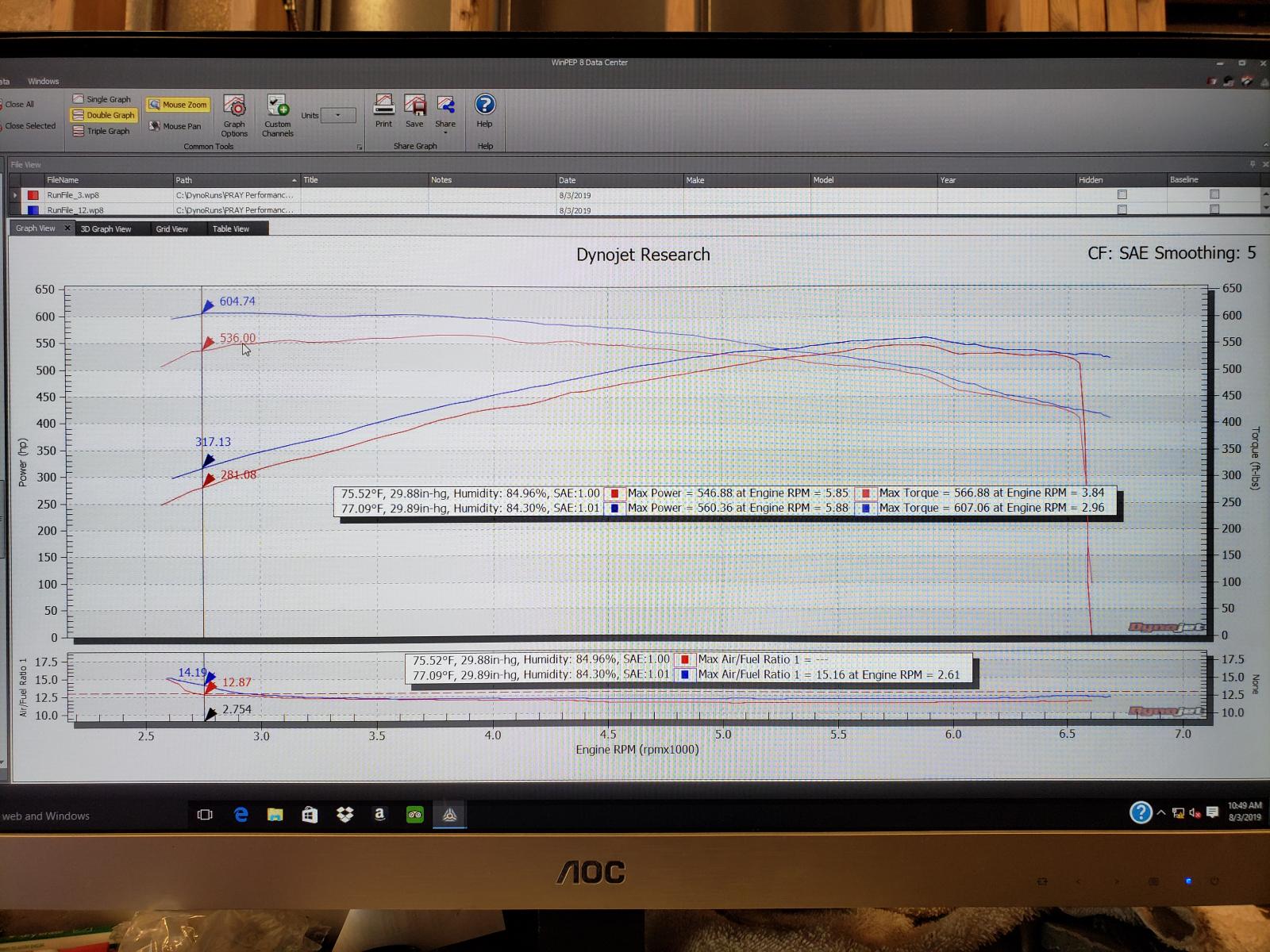The width and height of the screenshot is (1270, 952).
Task: Click the Title column header
Action: [364, 180]
